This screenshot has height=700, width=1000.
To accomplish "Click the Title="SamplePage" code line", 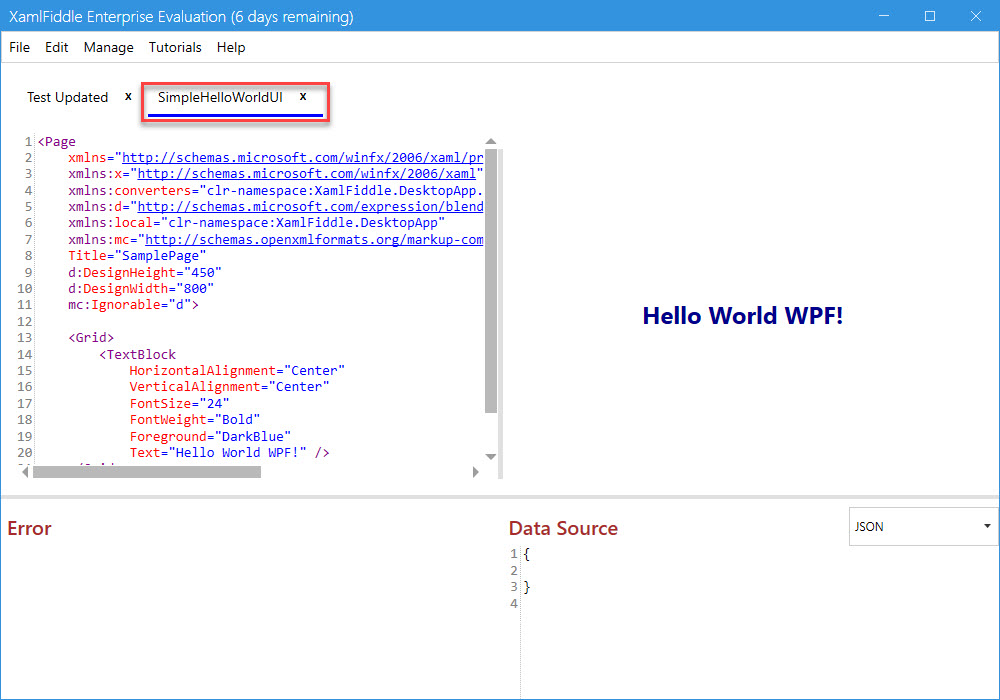I will coord(137,256).
